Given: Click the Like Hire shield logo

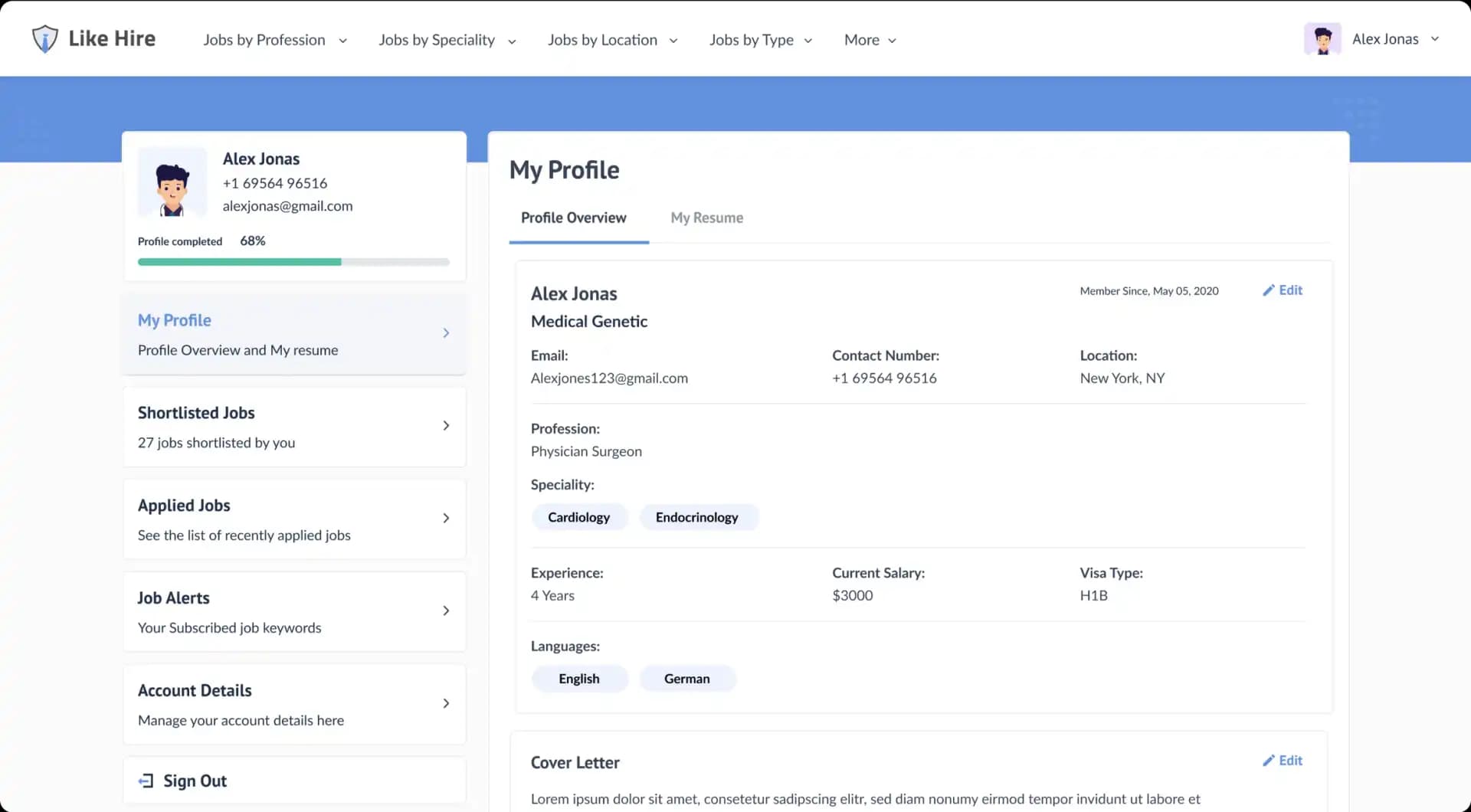Looking at the screenshot, I should (x=45, y=39).
